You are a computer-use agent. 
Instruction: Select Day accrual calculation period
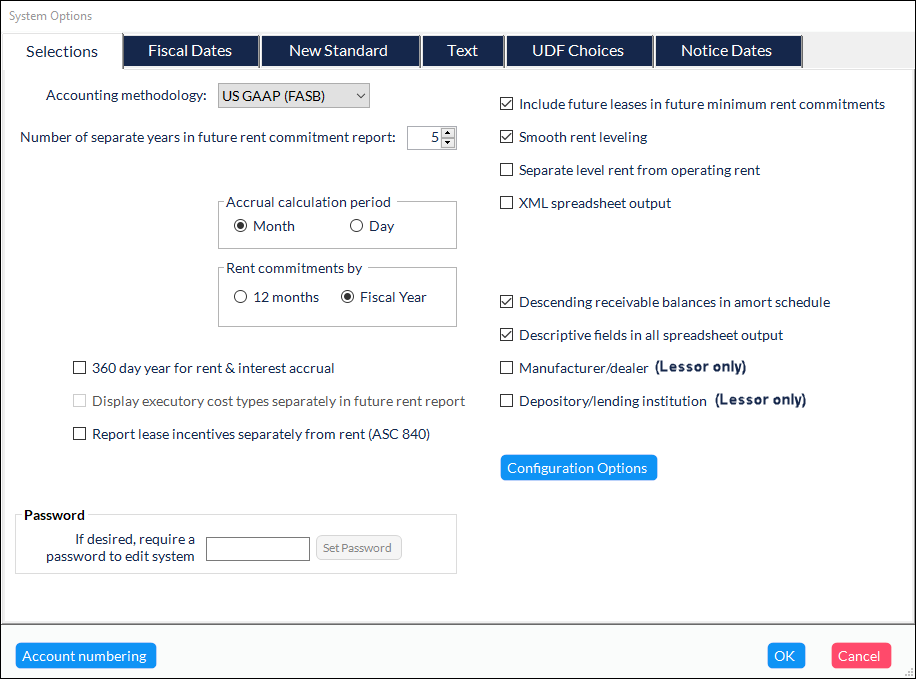357,226
